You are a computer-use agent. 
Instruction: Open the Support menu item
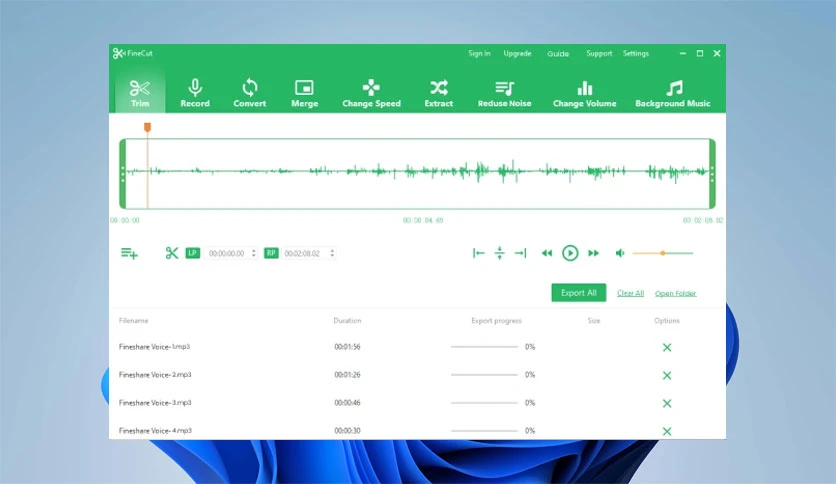[x=599, y=53]
